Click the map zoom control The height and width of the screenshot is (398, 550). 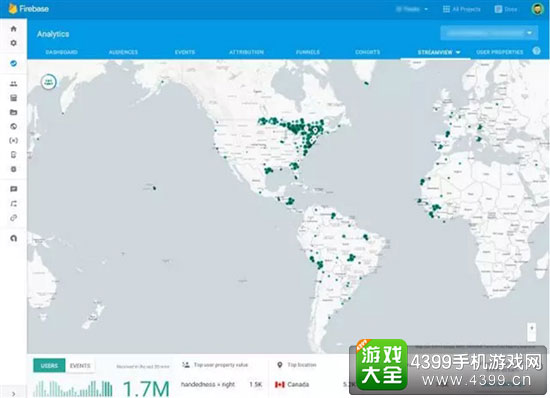coord(532,331)
